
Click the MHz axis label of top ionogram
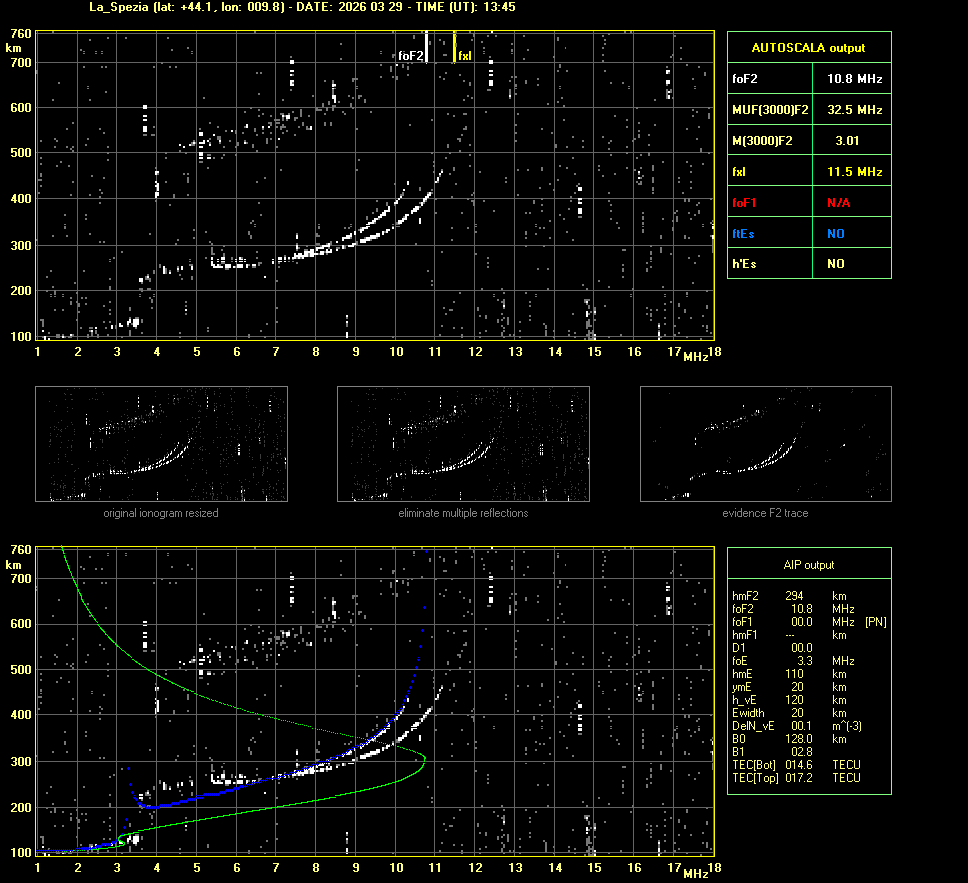coord(696,356)
